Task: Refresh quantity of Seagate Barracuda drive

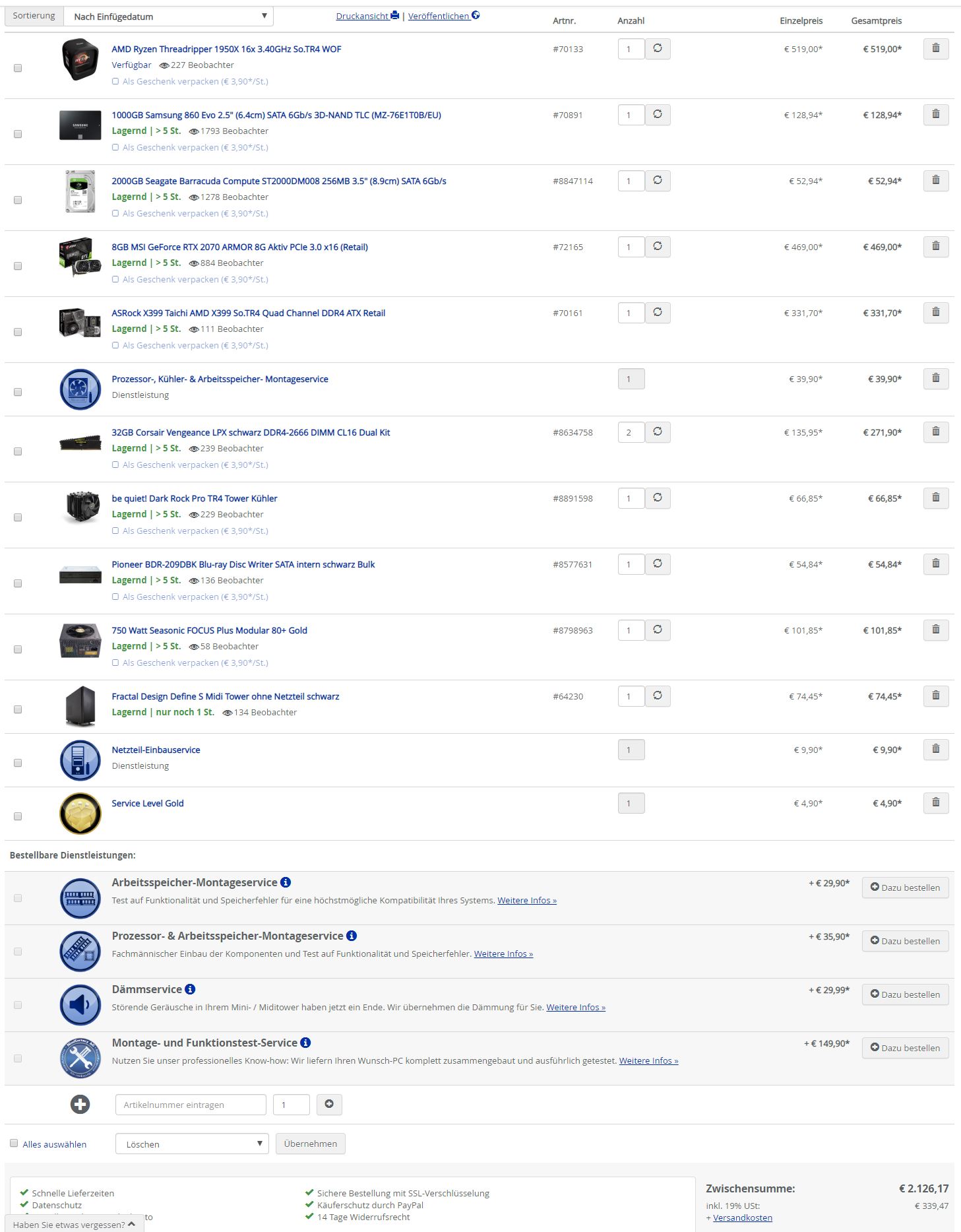Action: point(658,181)
